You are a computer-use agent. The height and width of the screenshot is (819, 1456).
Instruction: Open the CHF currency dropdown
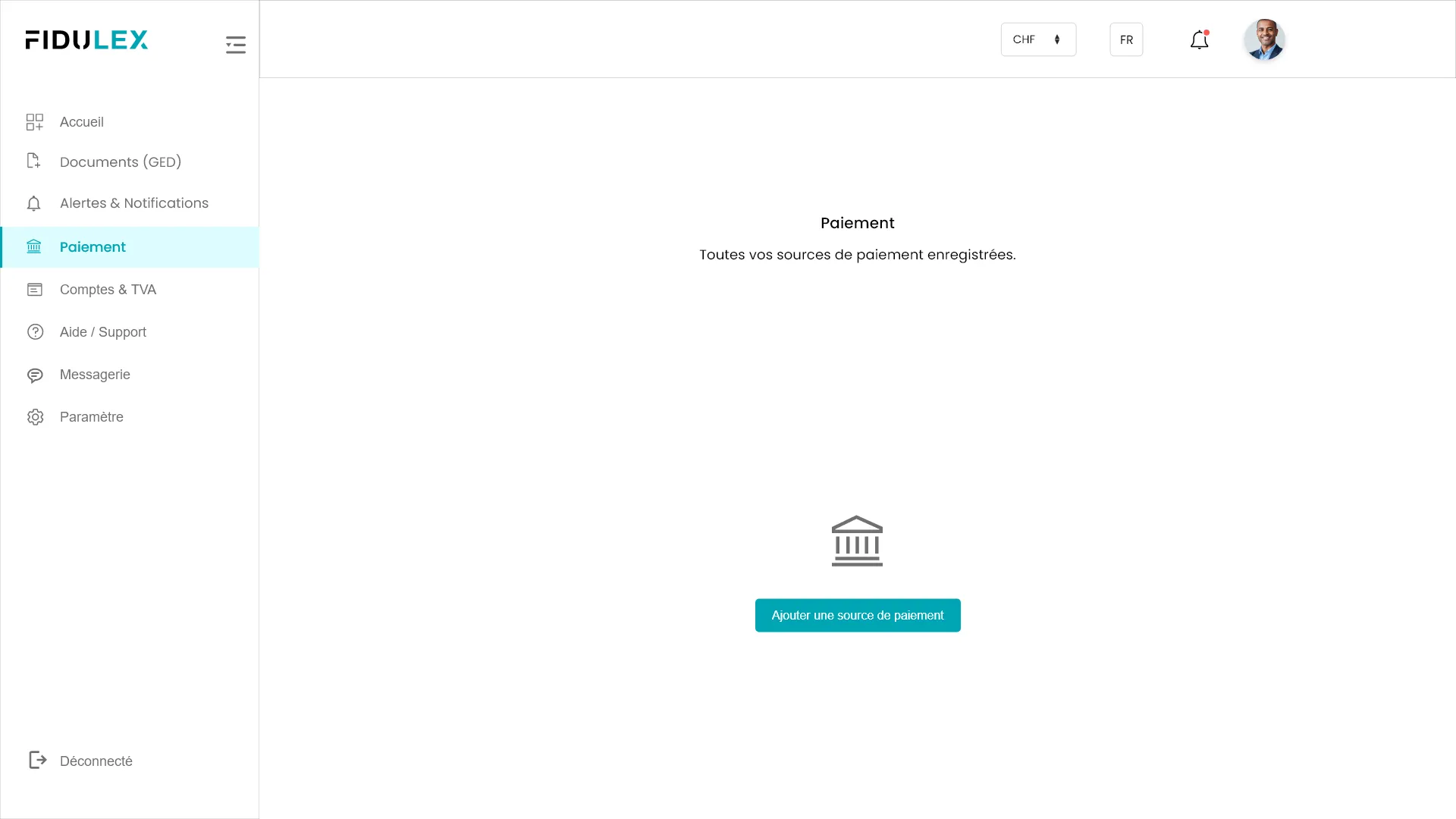1037,39
